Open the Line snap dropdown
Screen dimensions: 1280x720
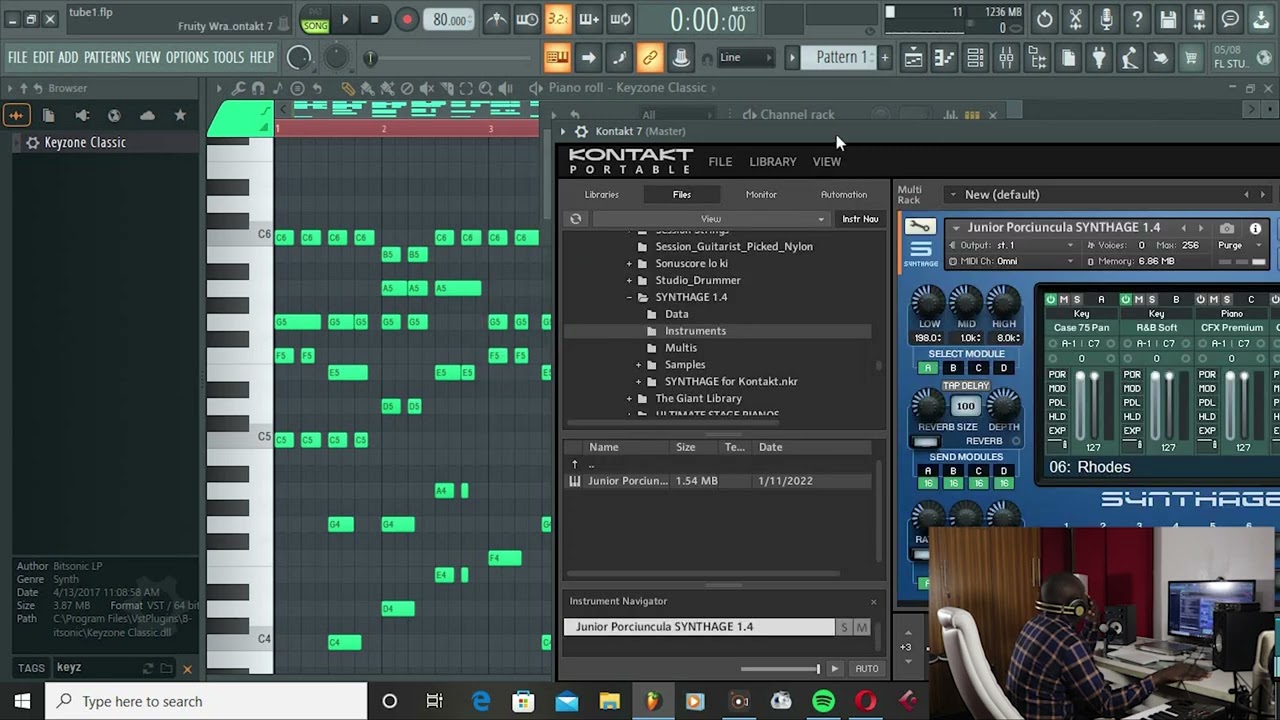click(x=747, y=58)
